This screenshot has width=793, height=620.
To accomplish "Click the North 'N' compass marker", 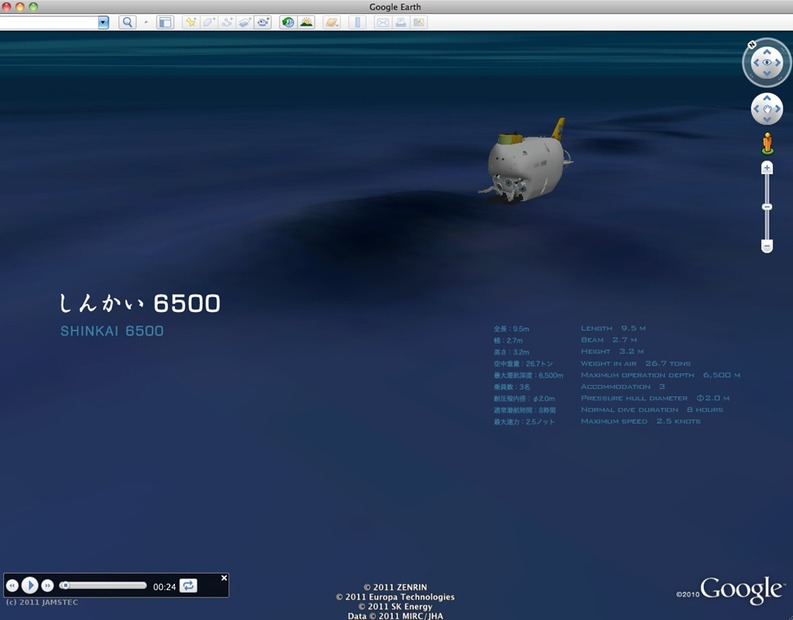I will pos(752,45).
